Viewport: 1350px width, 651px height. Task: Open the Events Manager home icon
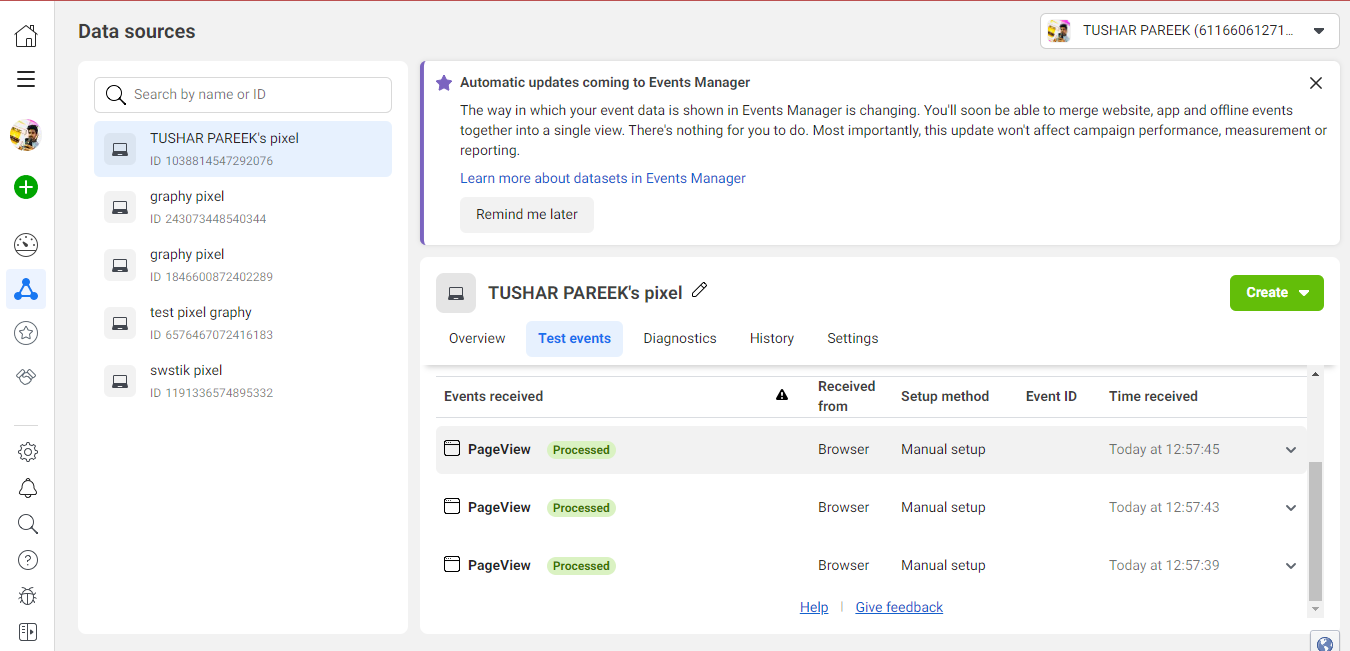tap(26, 35)
